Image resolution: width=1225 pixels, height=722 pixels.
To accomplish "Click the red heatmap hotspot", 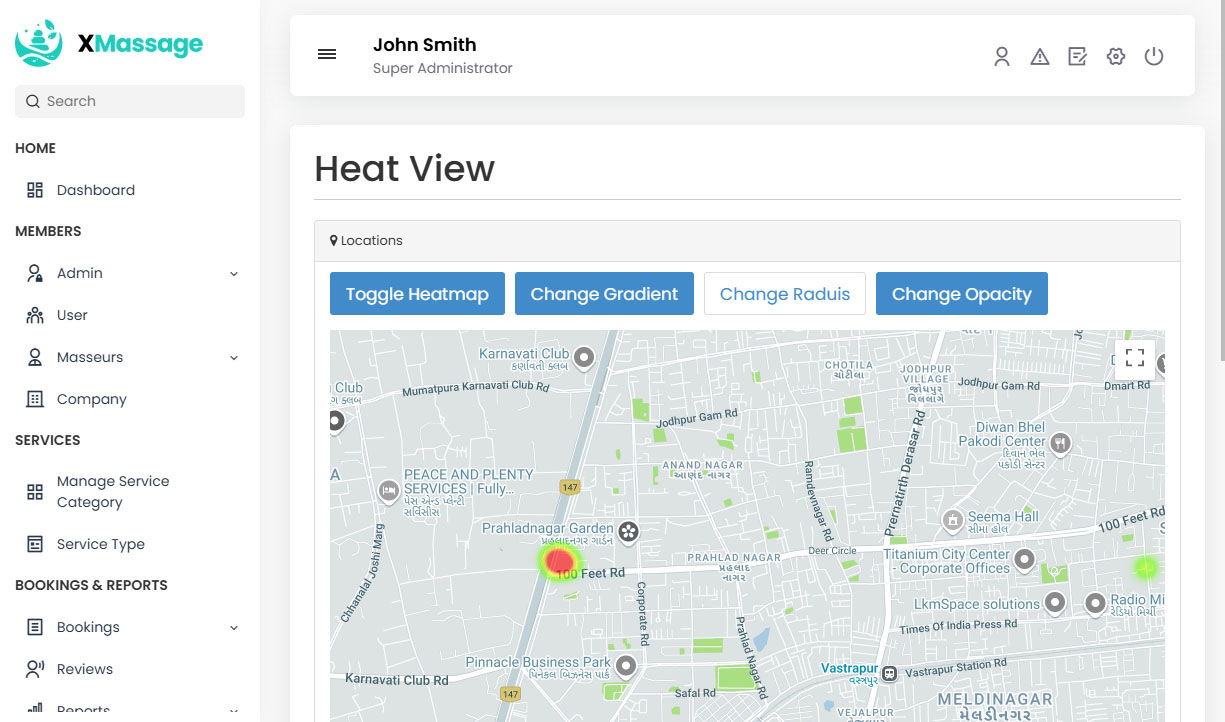I will tap(559, 560).
